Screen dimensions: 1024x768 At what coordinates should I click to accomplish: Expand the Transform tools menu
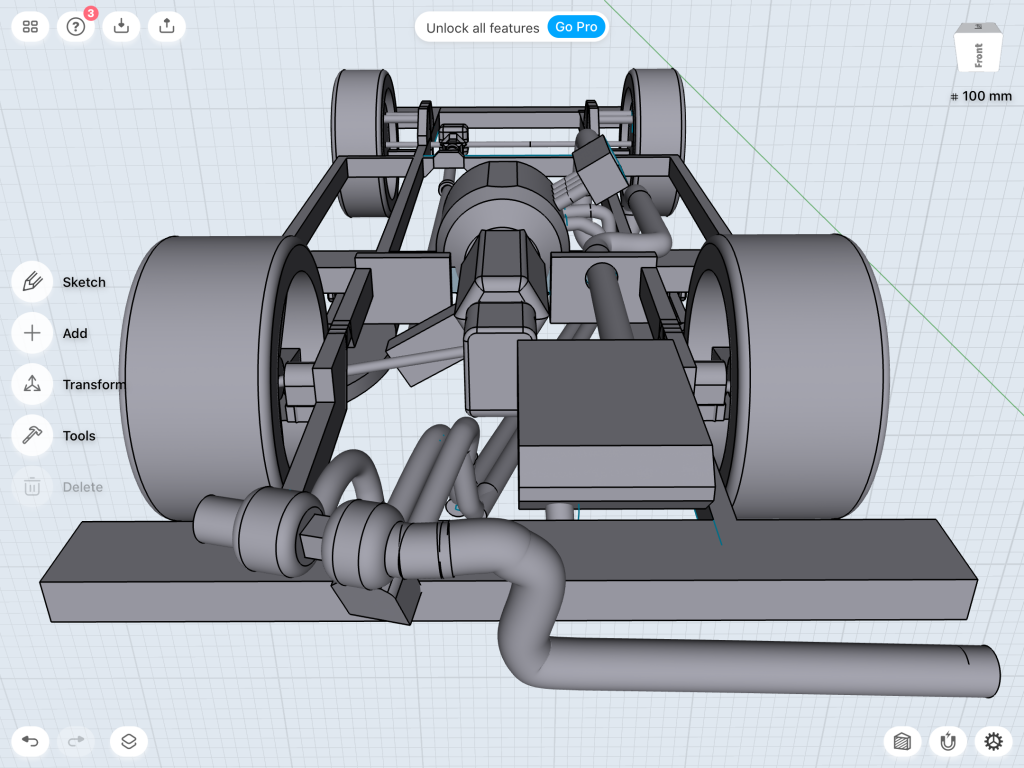[32, 384]
